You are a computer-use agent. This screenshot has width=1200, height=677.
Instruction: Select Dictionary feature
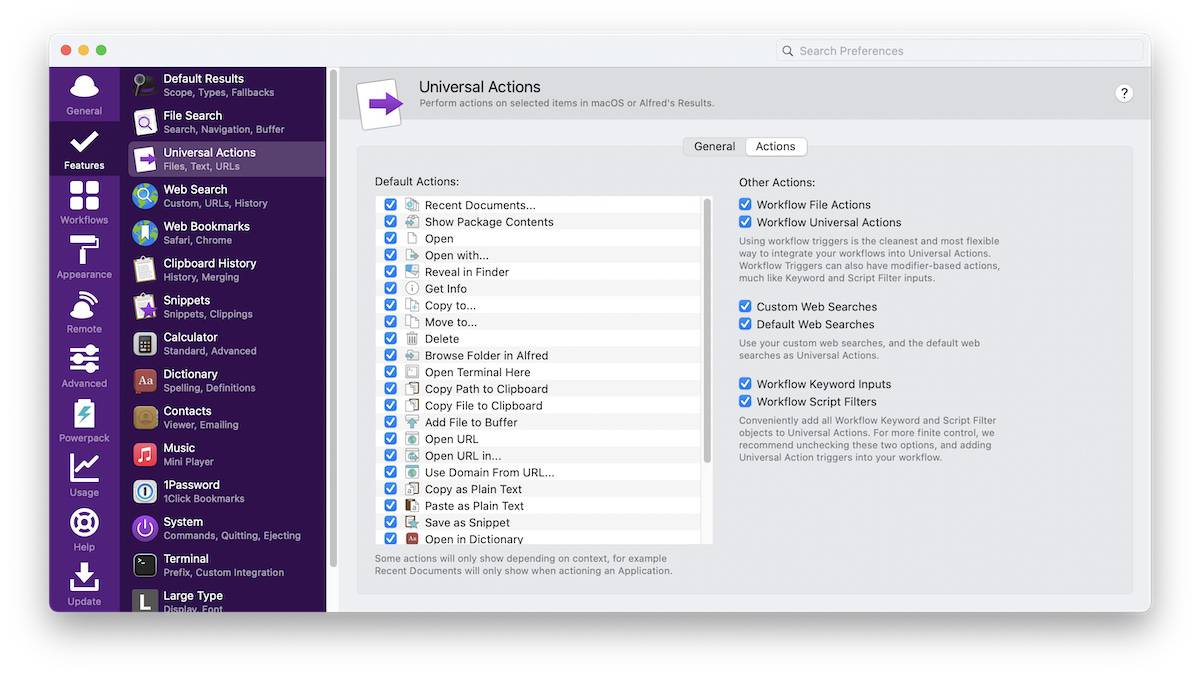click(226, 381)
